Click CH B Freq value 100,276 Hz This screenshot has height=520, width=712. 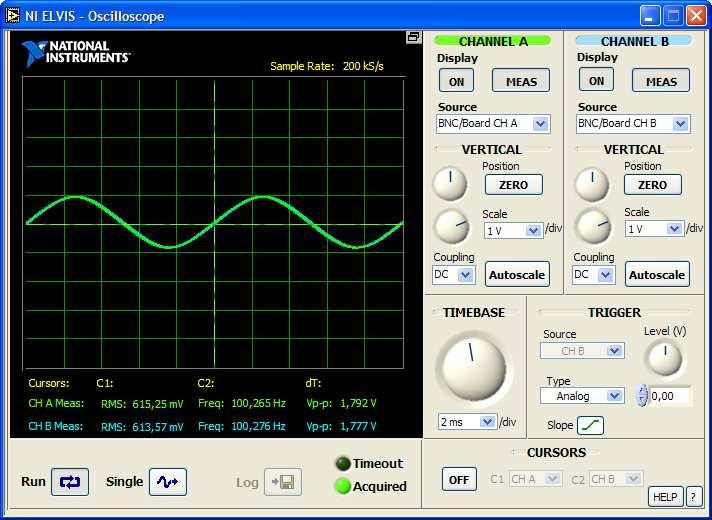258,426
